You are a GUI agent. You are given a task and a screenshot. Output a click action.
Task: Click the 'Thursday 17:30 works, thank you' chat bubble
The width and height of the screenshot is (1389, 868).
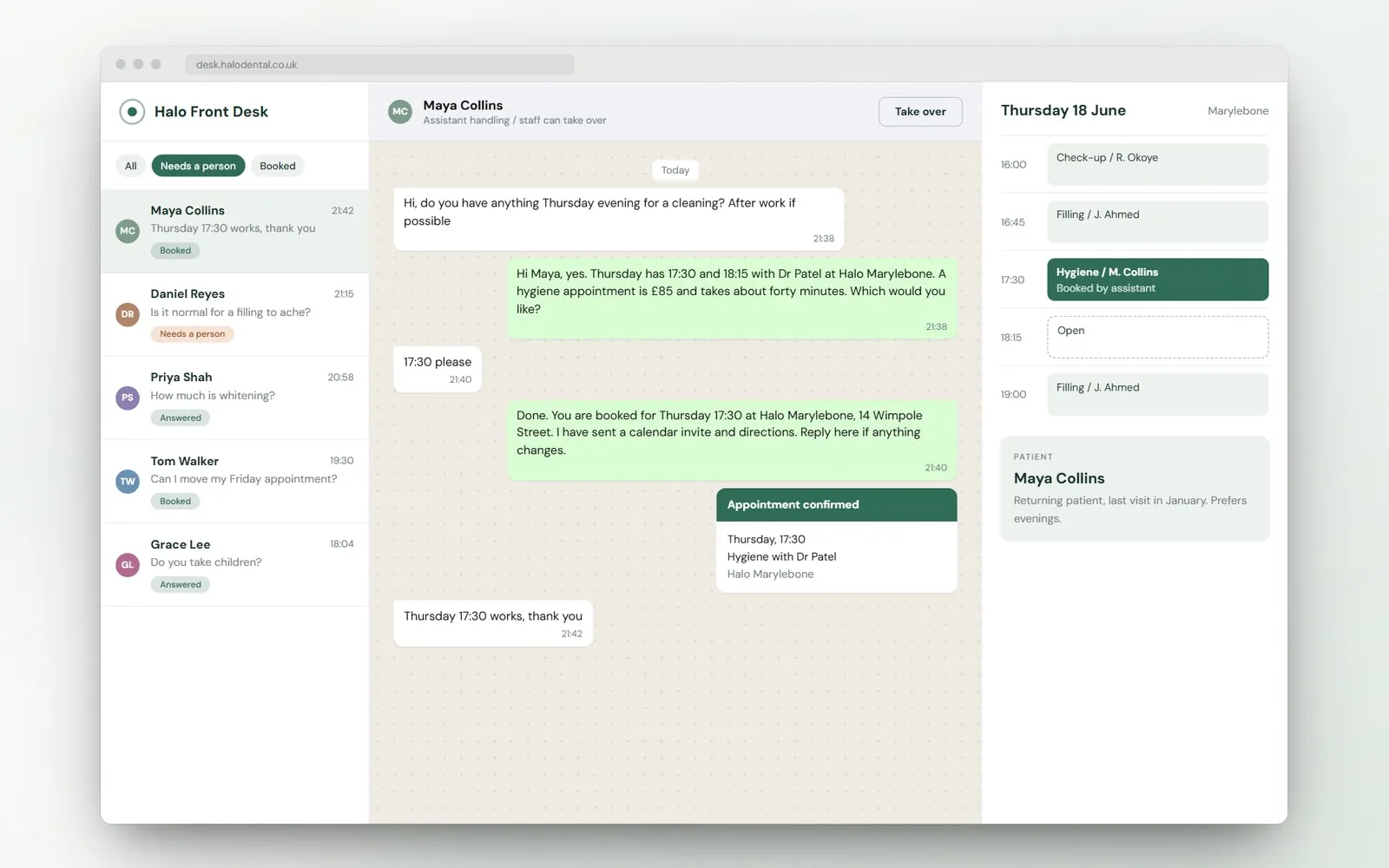493,623
